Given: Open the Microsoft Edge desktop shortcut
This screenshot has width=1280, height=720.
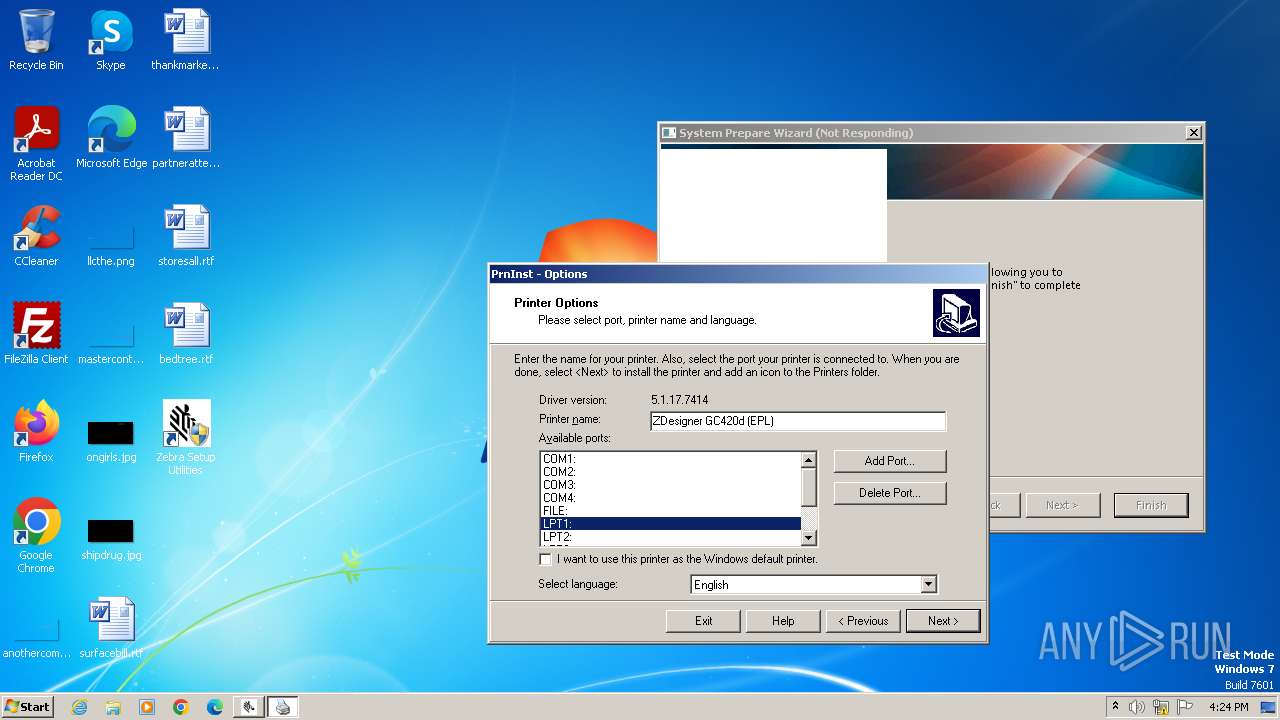Looking at the screenshot, I should click(111, 138).
